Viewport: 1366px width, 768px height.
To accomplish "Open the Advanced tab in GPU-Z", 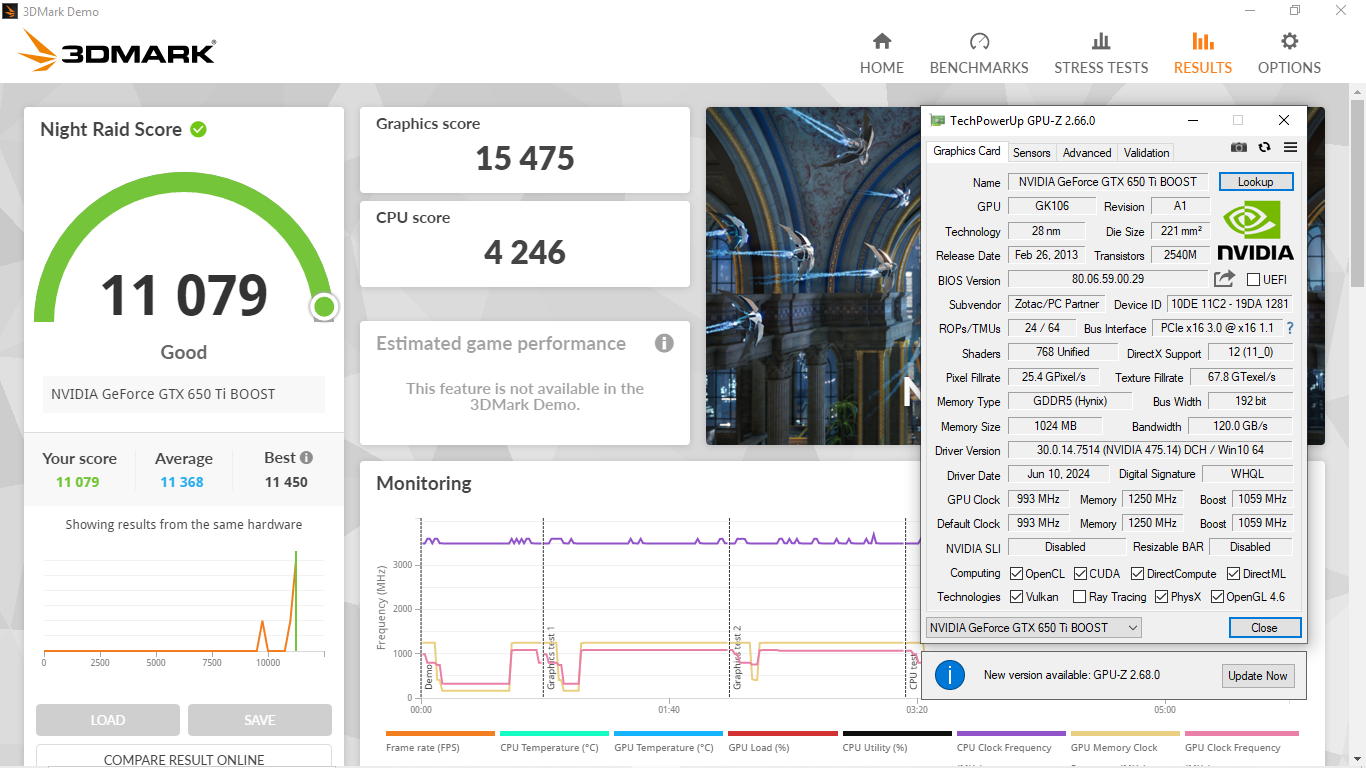I will point(1087,153).
